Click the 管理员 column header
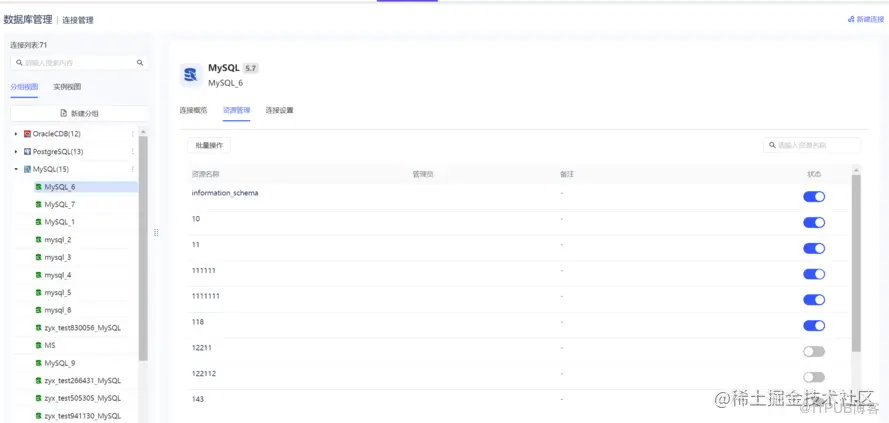The width and height of the screenshot is (889, 423). tap(423, 174)
